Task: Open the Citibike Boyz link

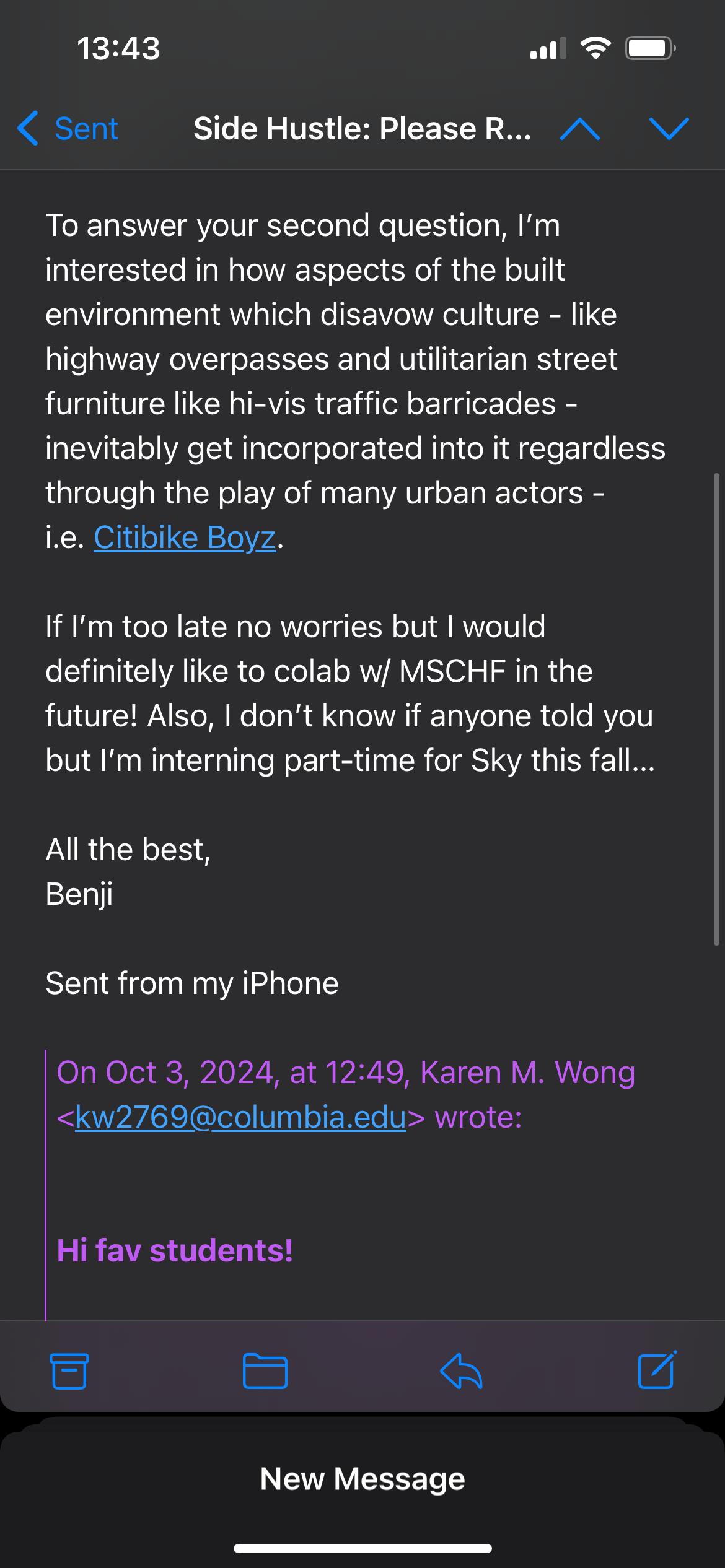Action: pos(185,538)
